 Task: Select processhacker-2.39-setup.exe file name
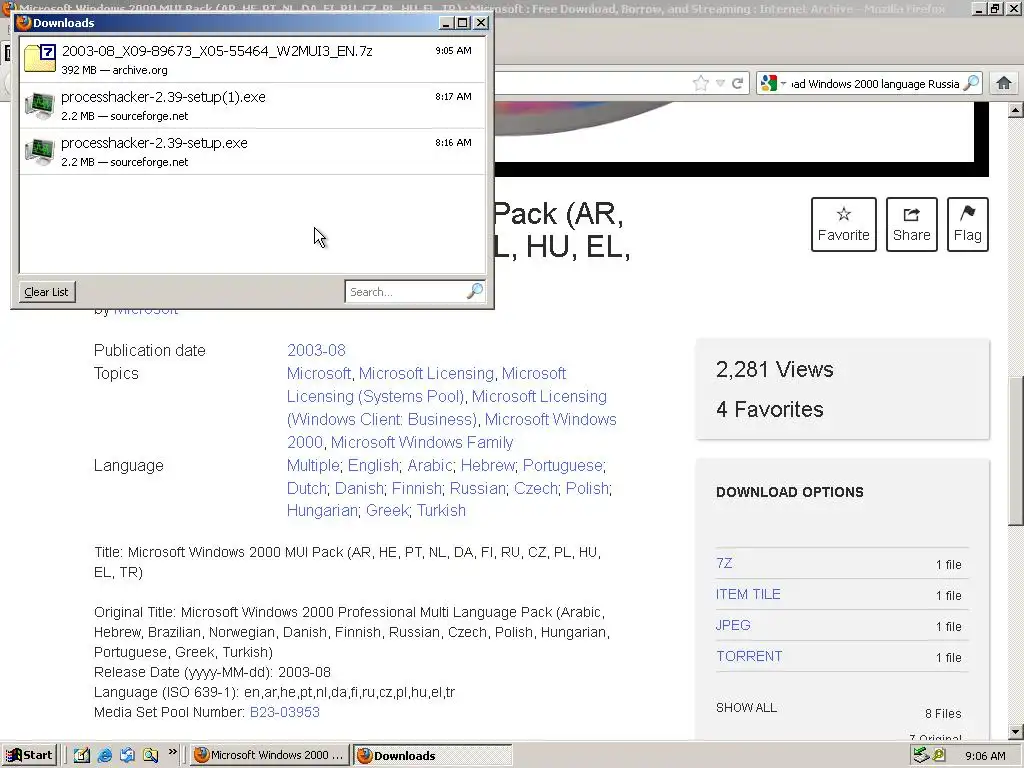154,143
